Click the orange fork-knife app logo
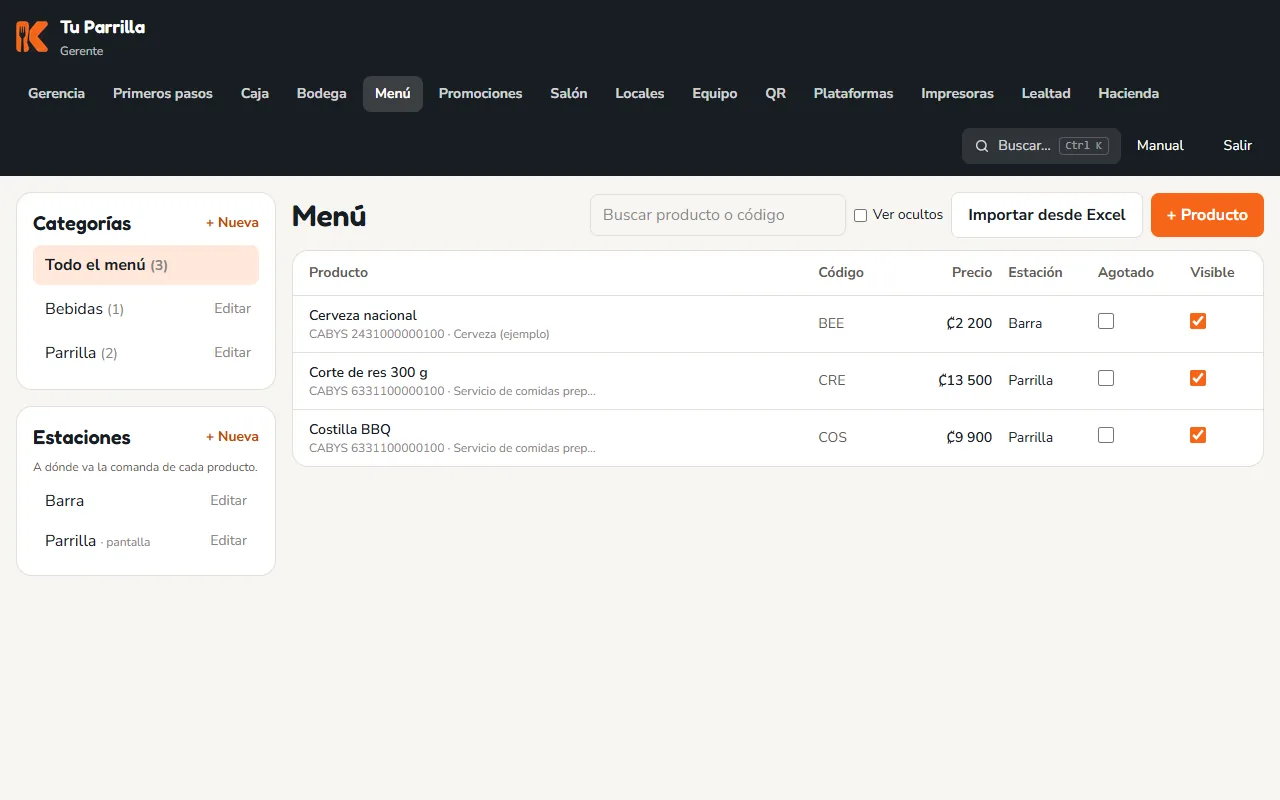Image resolution: width=1280 pixels, height=800 pixels. [x=32, y=36]
